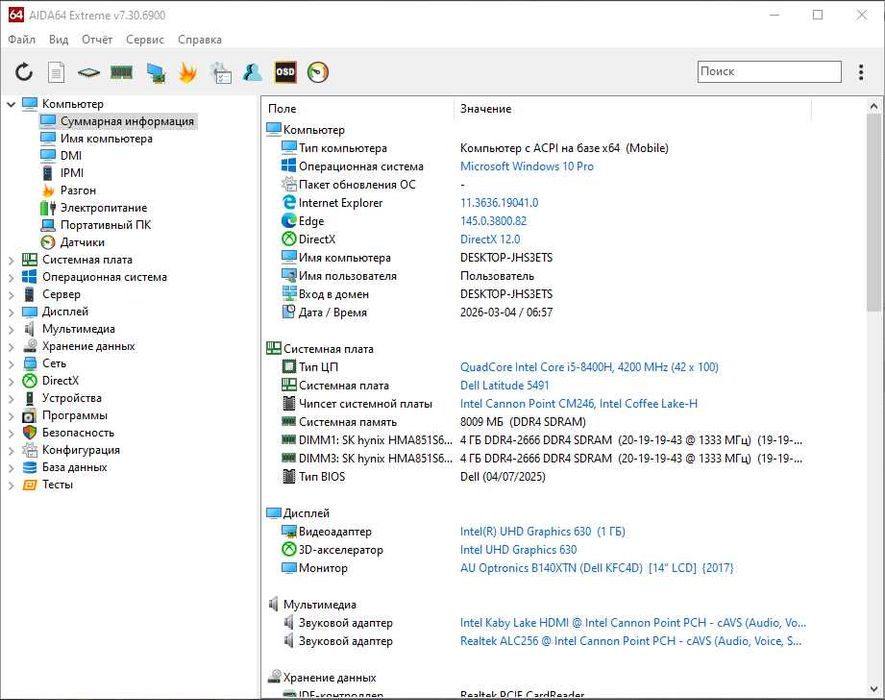The image size is (885, 700).
Task: Expand the Конфигурация tree node
Action: point(11,450)
